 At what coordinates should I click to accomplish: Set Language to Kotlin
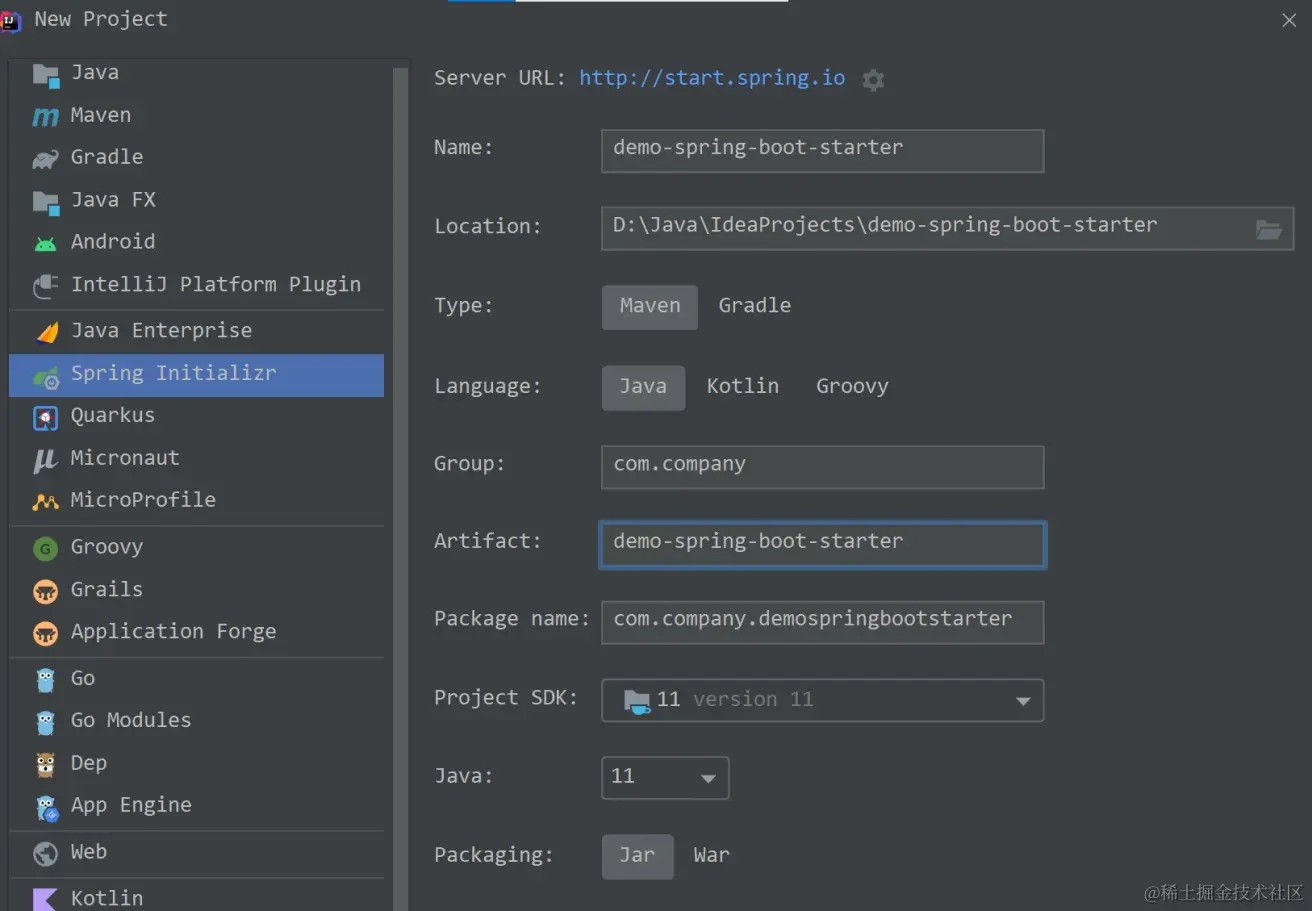[742, 387]
